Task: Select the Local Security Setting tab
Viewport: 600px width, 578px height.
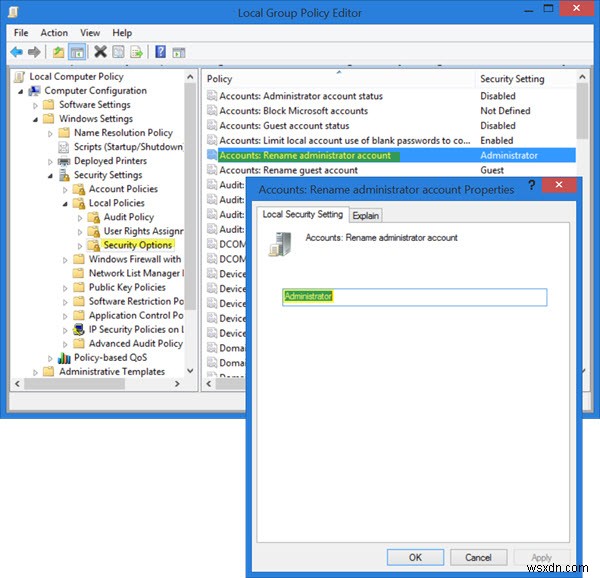Action: [x=302, y=214]
